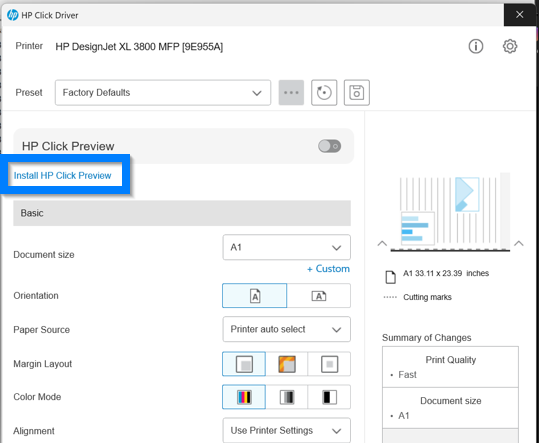Select pure black and white mode icon
This screenshot has height=443, width=539.
[329, 397]
